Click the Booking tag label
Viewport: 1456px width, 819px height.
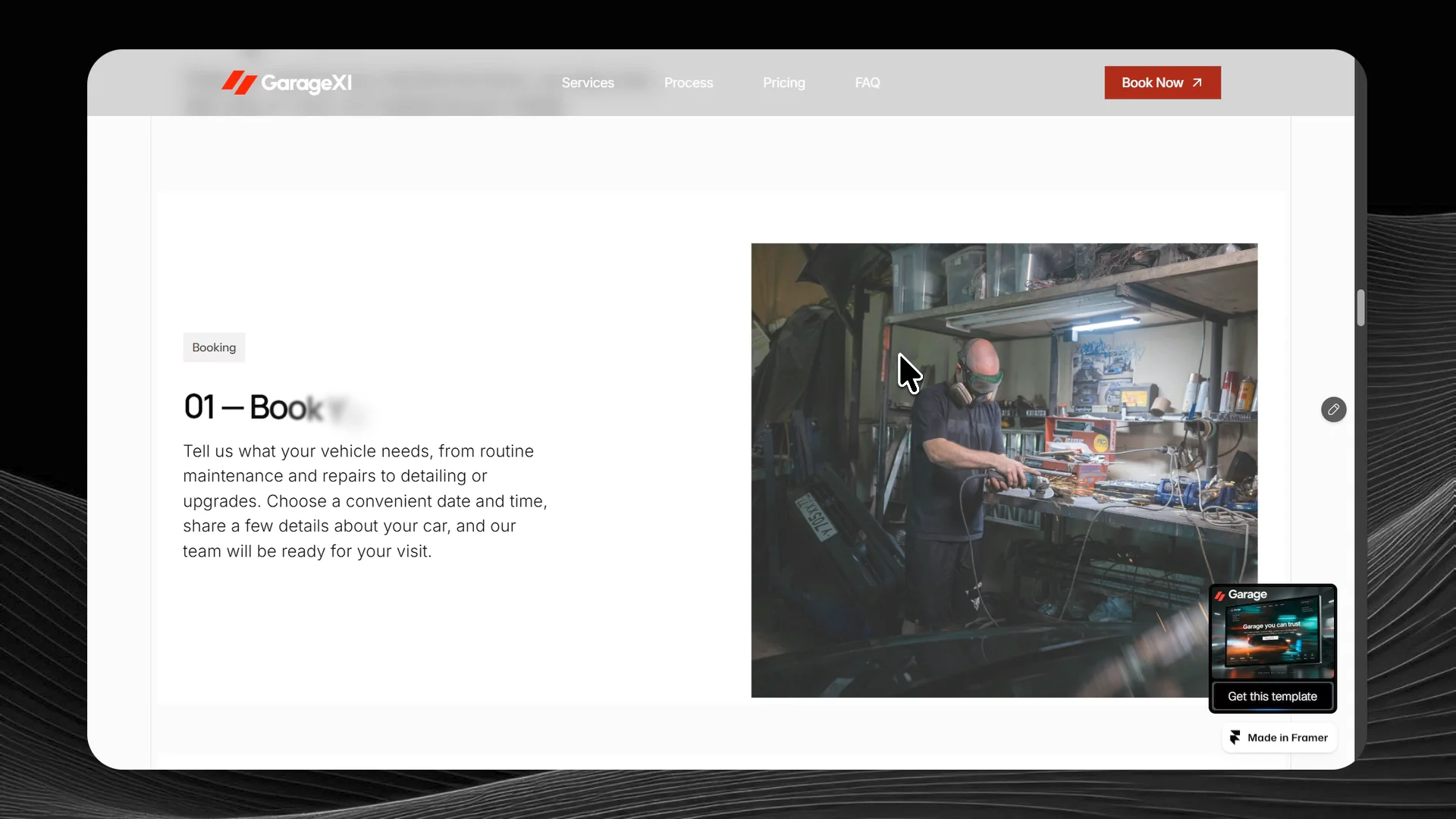coord(214,347)
